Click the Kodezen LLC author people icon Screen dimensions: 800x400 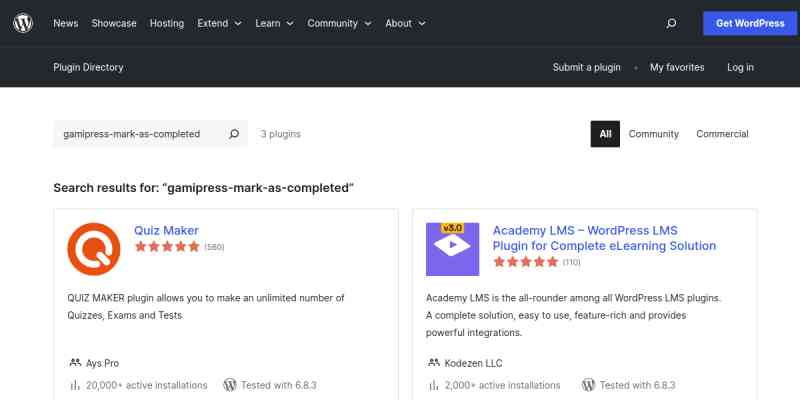434,363
